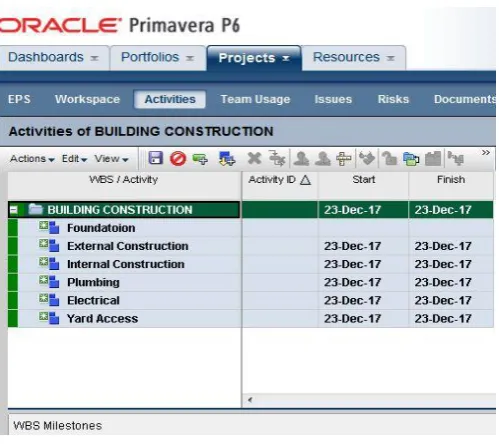Open the Issues page
Image resolution: width=499 pixels, height=444 pixels.
[333, 99]
